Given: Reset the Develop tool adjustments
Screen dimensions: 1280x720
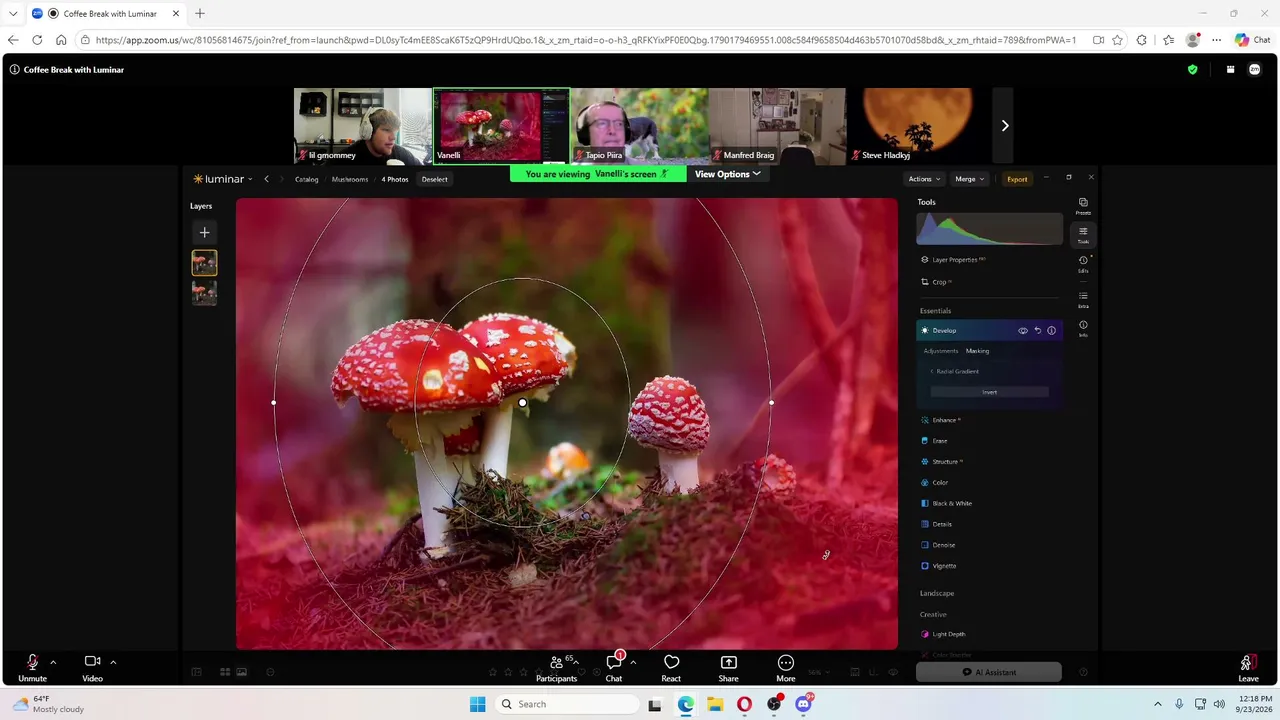Looking at the screenshot, I should 1037,330.
